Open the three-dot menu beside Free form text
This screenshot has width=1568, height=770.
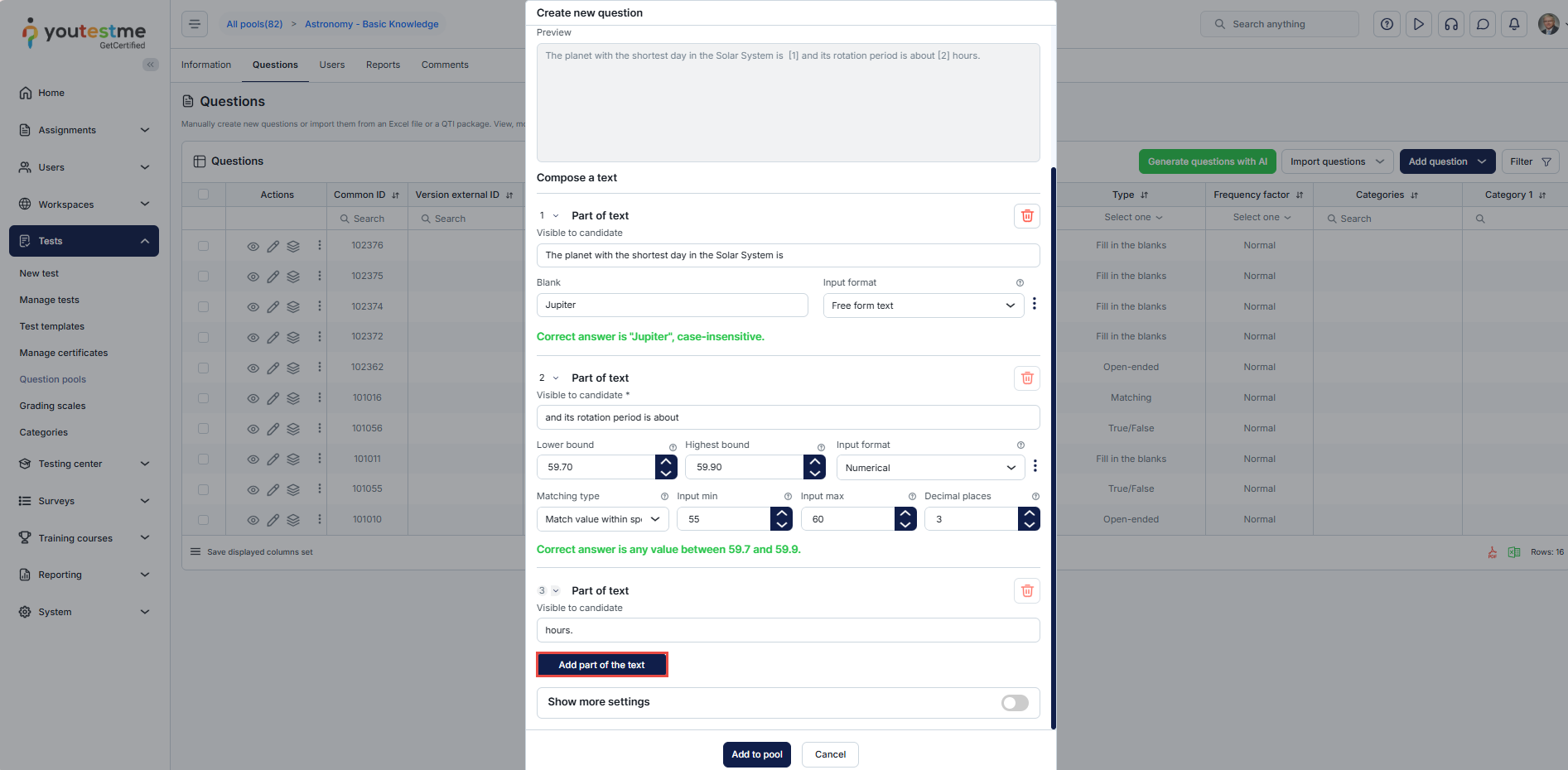coord(1035,304)
